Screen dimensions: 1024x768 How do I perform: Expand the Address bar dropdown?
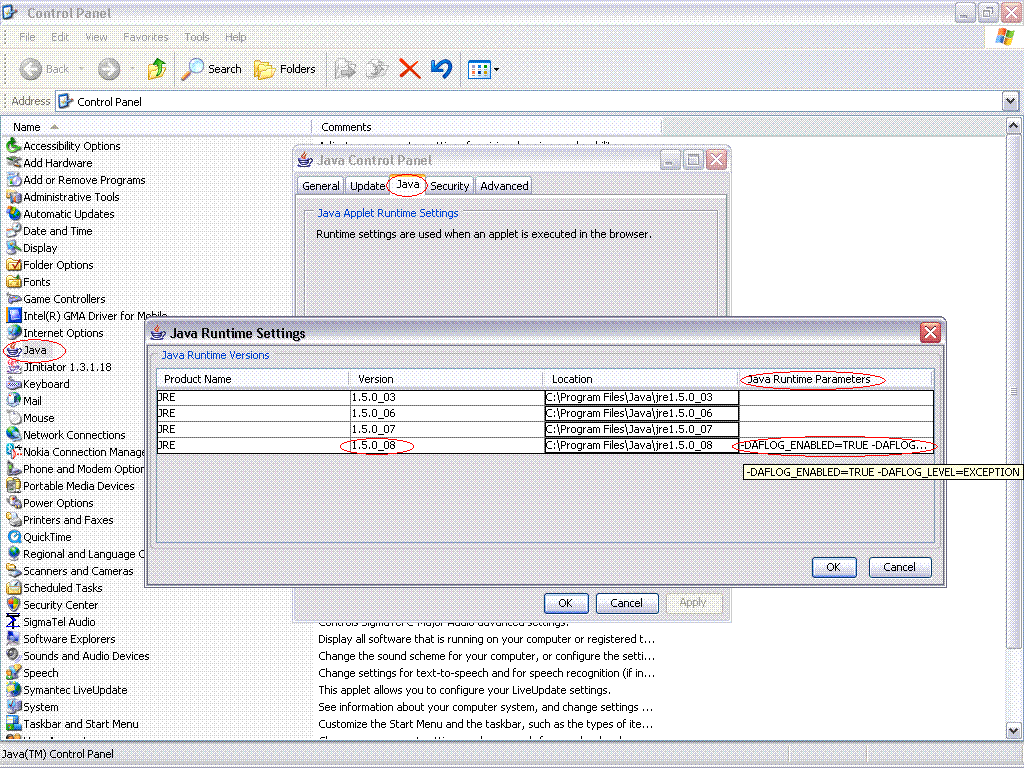click(x=1010, y=101)
